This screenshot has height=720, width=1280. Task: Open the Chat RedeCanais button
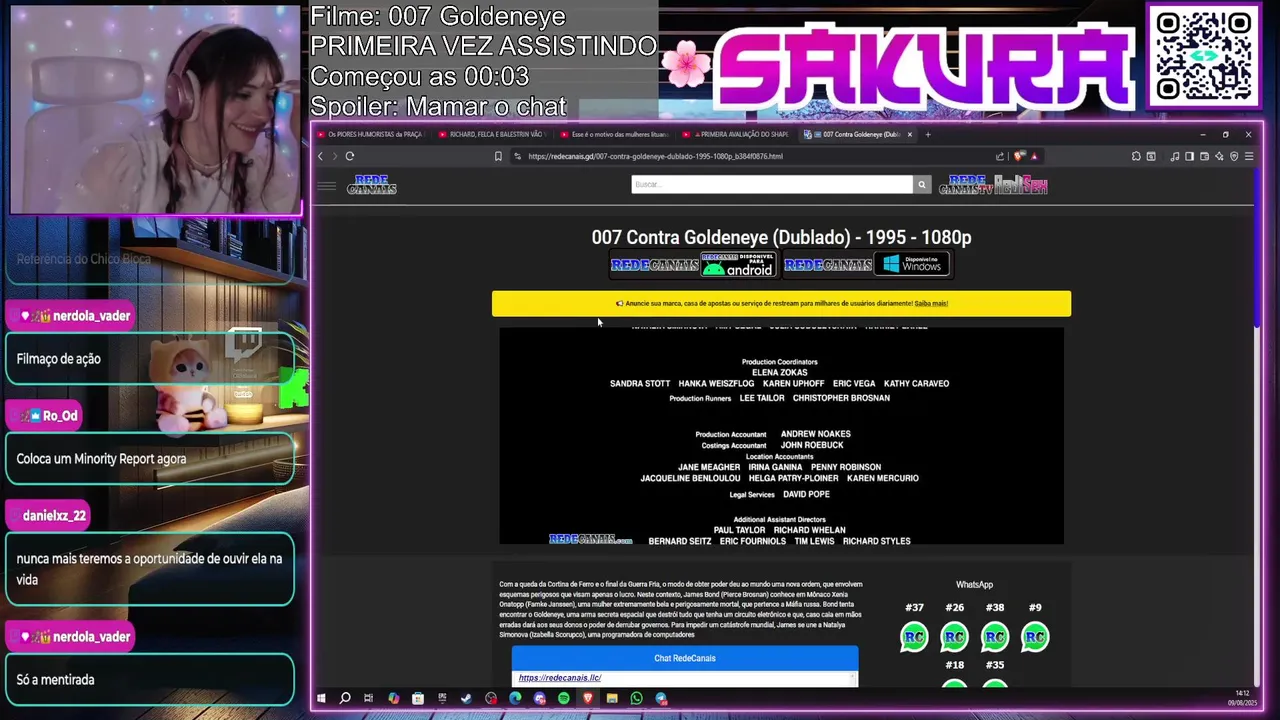click(x=685, y=658)
